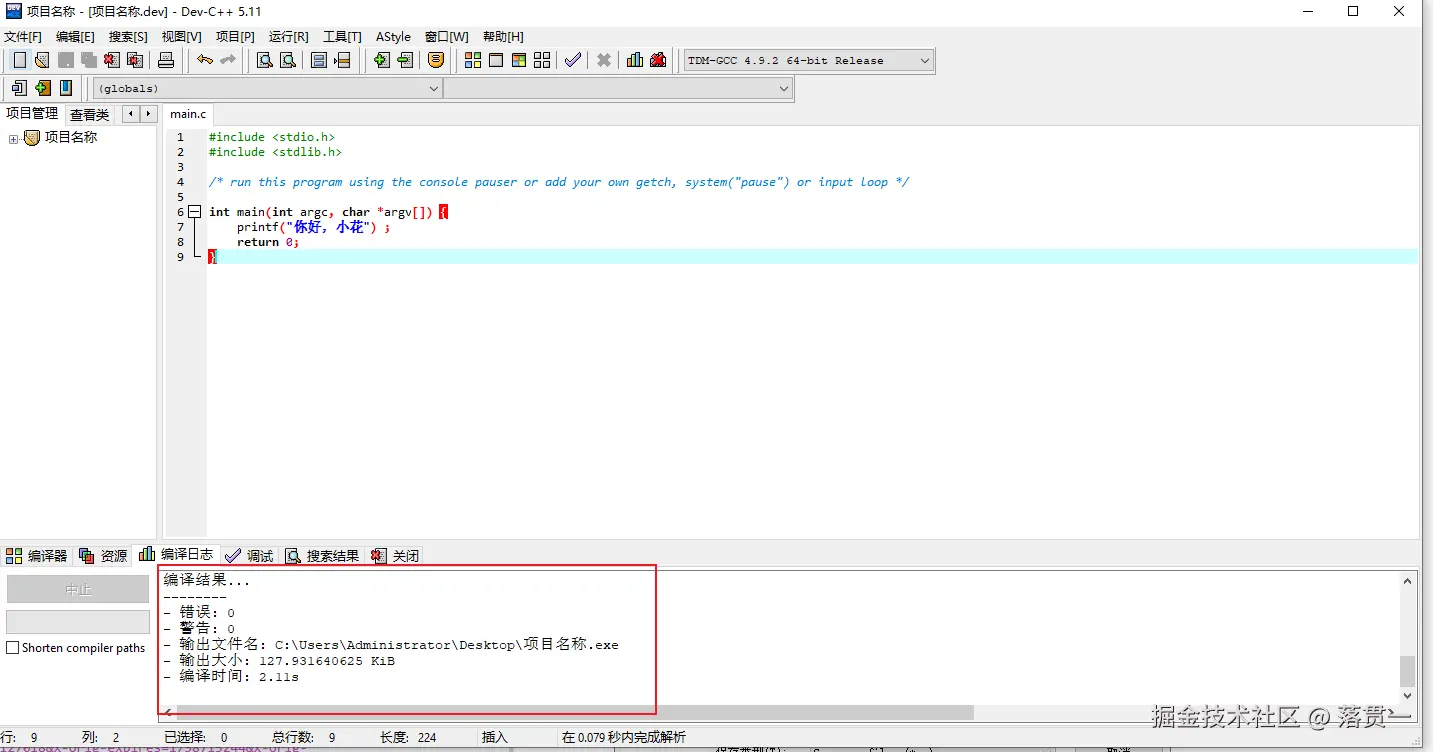The image size is (1433, 752).
Task: Compile the project with four-square icon
Action: tap(473, 60)
